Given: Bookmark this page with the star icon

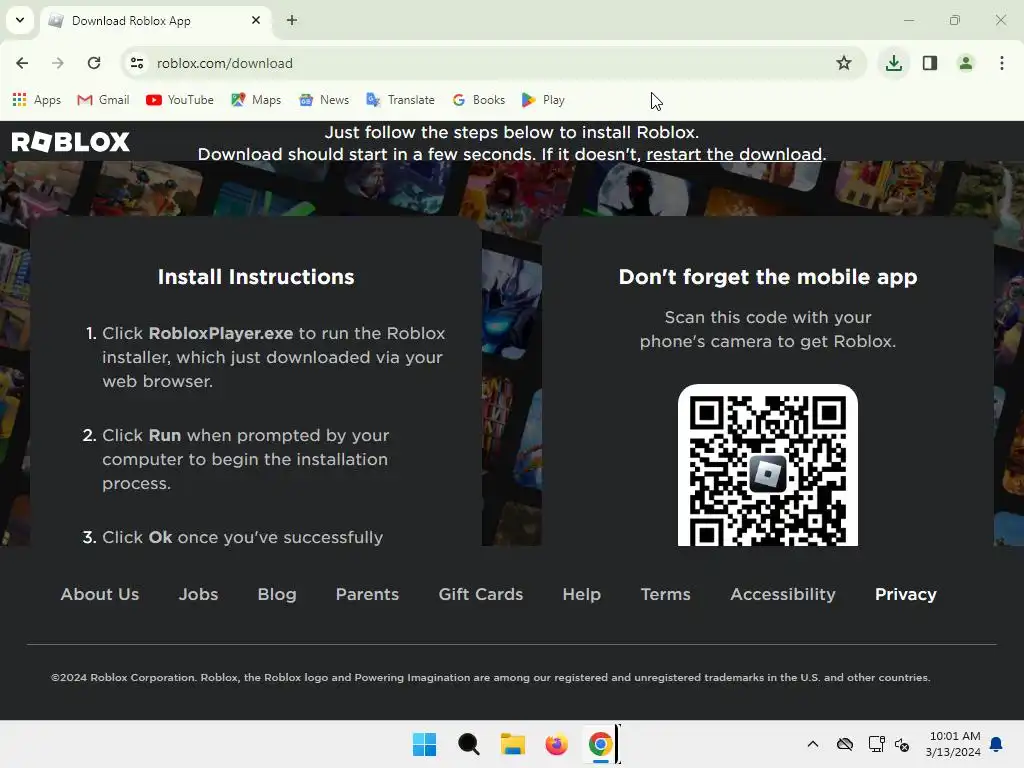Looking at the screenshot, I should 844,63.
